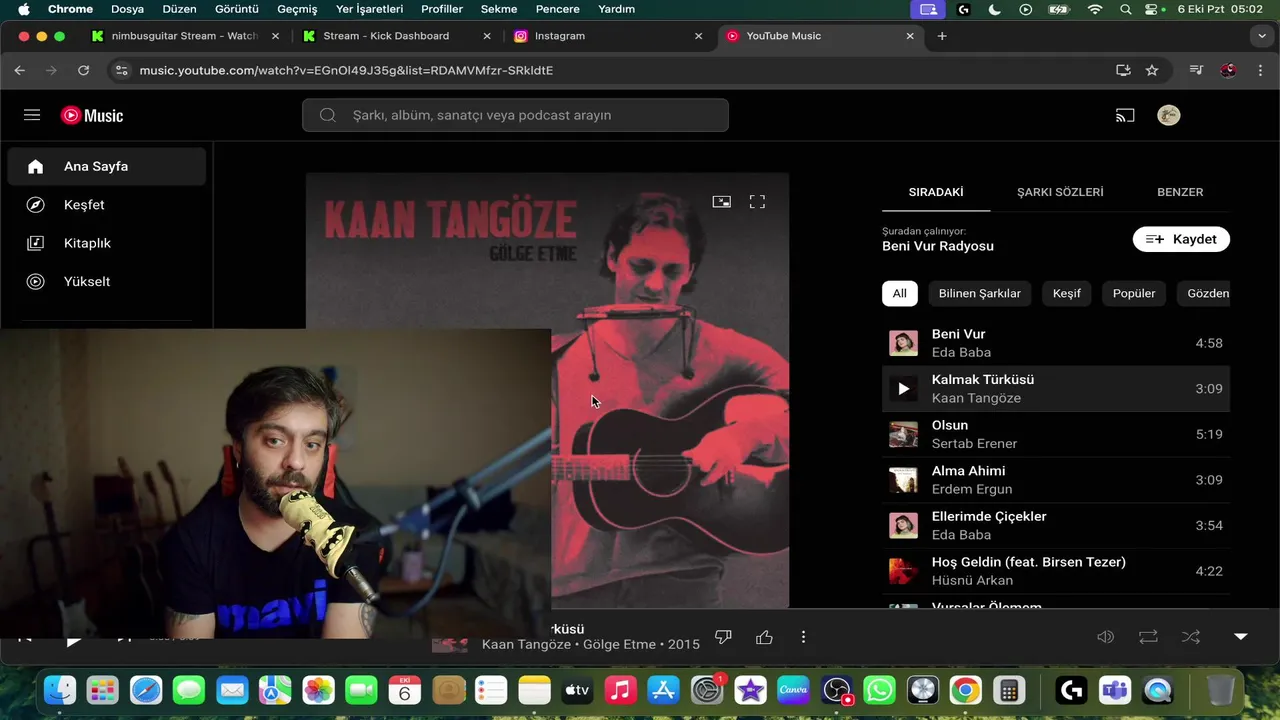Open the Wi-Fi status menu
Image resolution: width=1280 pixels, height=720 pixels.
[x=1095, y=9]
